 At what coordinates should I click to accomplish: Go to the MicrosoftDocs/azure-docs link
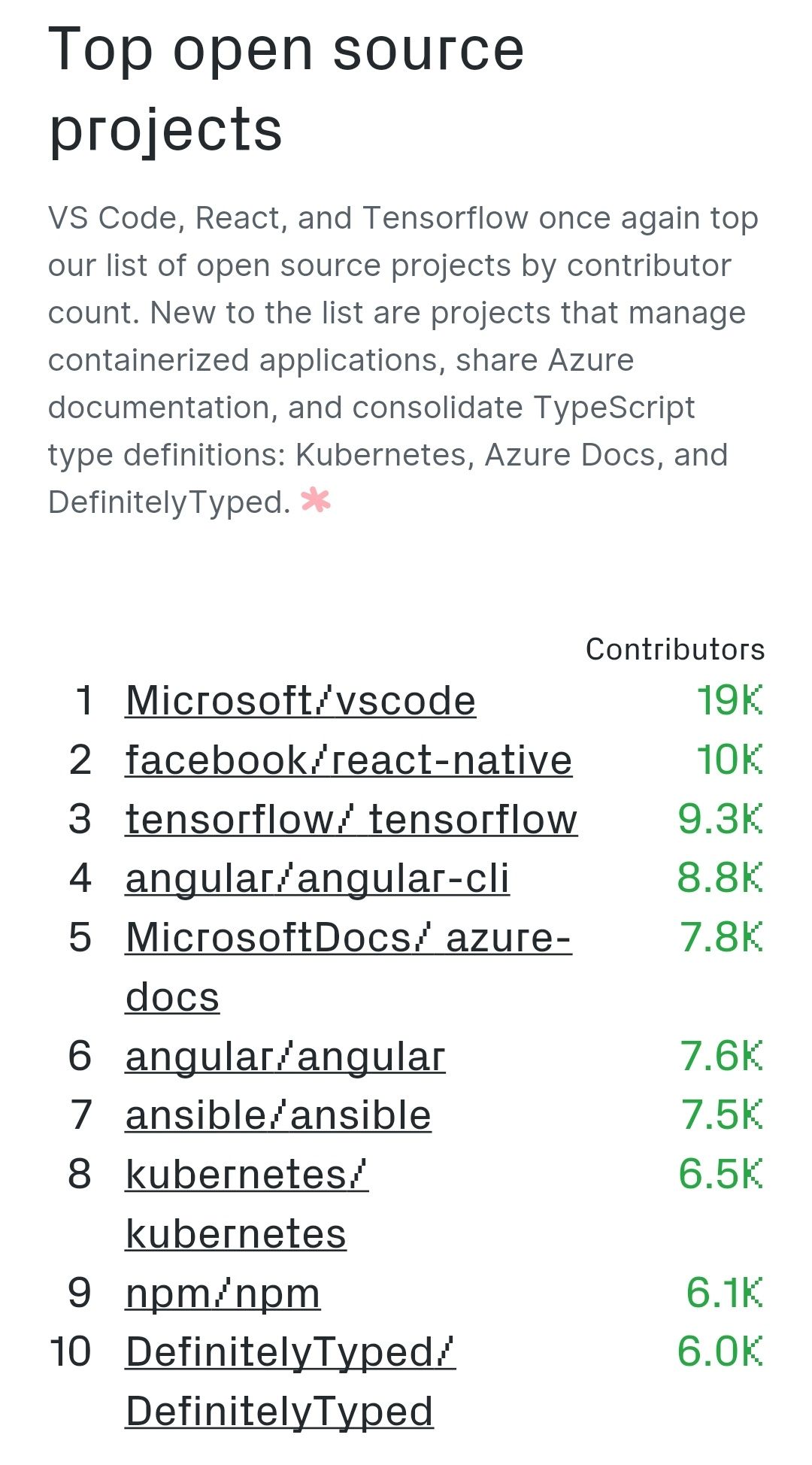tap(348, 938)
